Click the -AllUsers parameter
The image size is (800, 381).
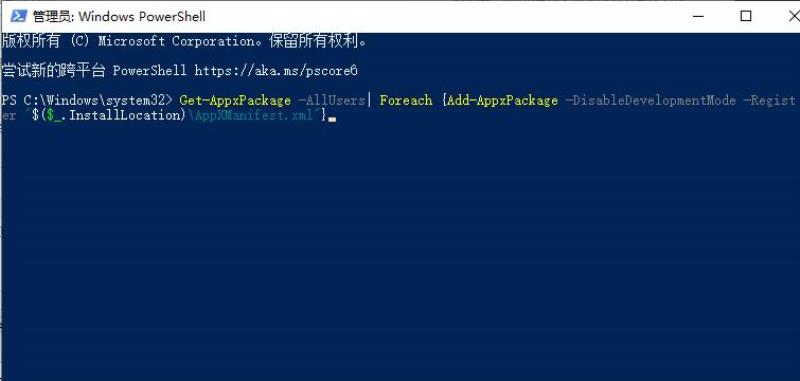point(331,100)
